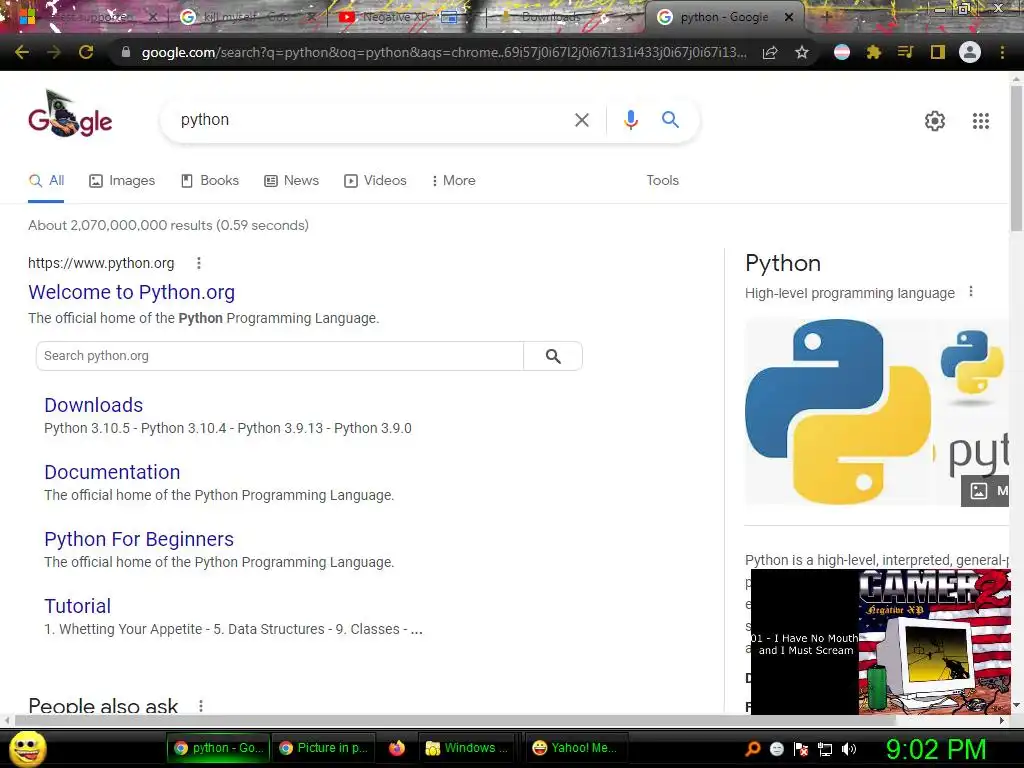Open the Chrome three-dot menu
This screenshot has height=768, width=1024.
[1002, 52]
